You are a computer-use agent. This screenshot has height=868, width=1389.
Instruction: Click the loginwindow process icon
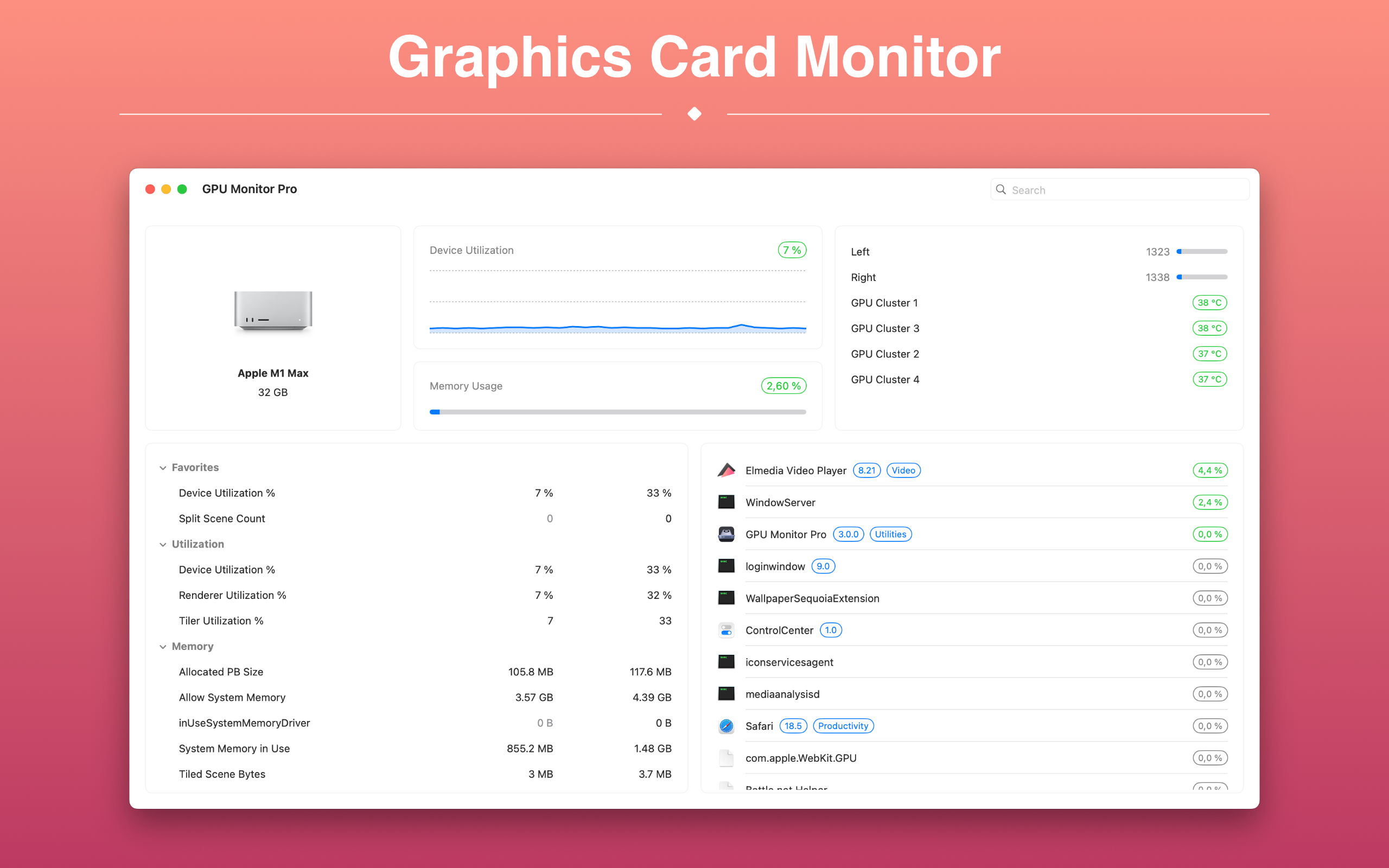click(x=726, y=566)
